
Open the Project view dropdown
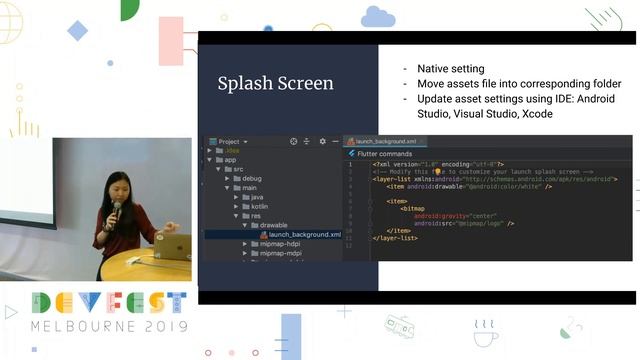tap(246, 142)
